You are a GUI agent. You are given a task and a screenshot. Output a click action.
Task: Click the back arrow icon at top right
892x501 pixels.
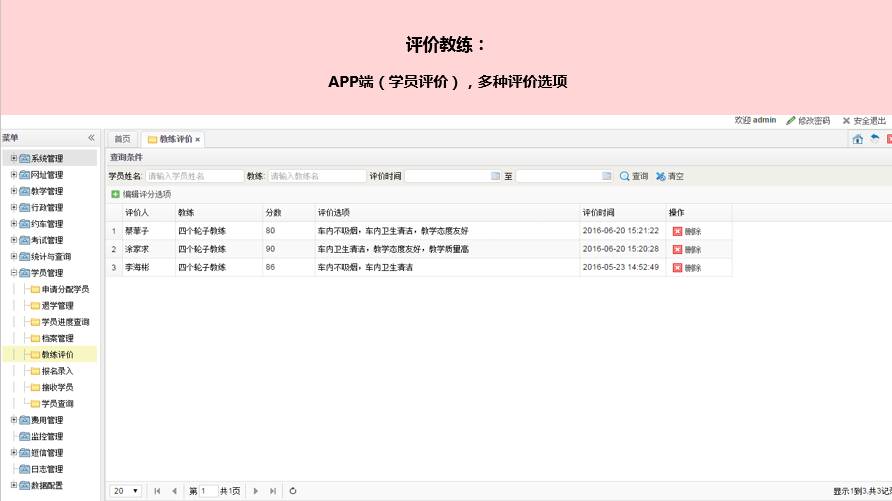[x=875, y=138]
